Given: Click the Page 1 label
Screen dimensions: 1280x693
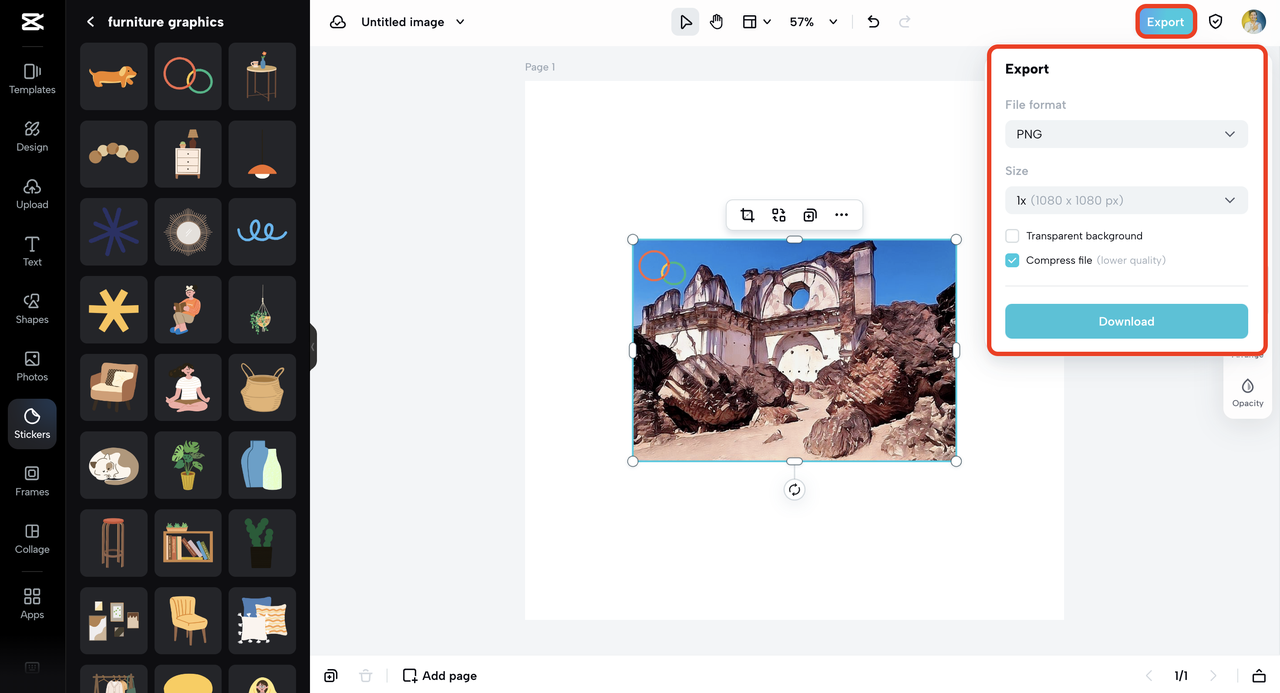Looking at the screenshot, I should 540,67.
